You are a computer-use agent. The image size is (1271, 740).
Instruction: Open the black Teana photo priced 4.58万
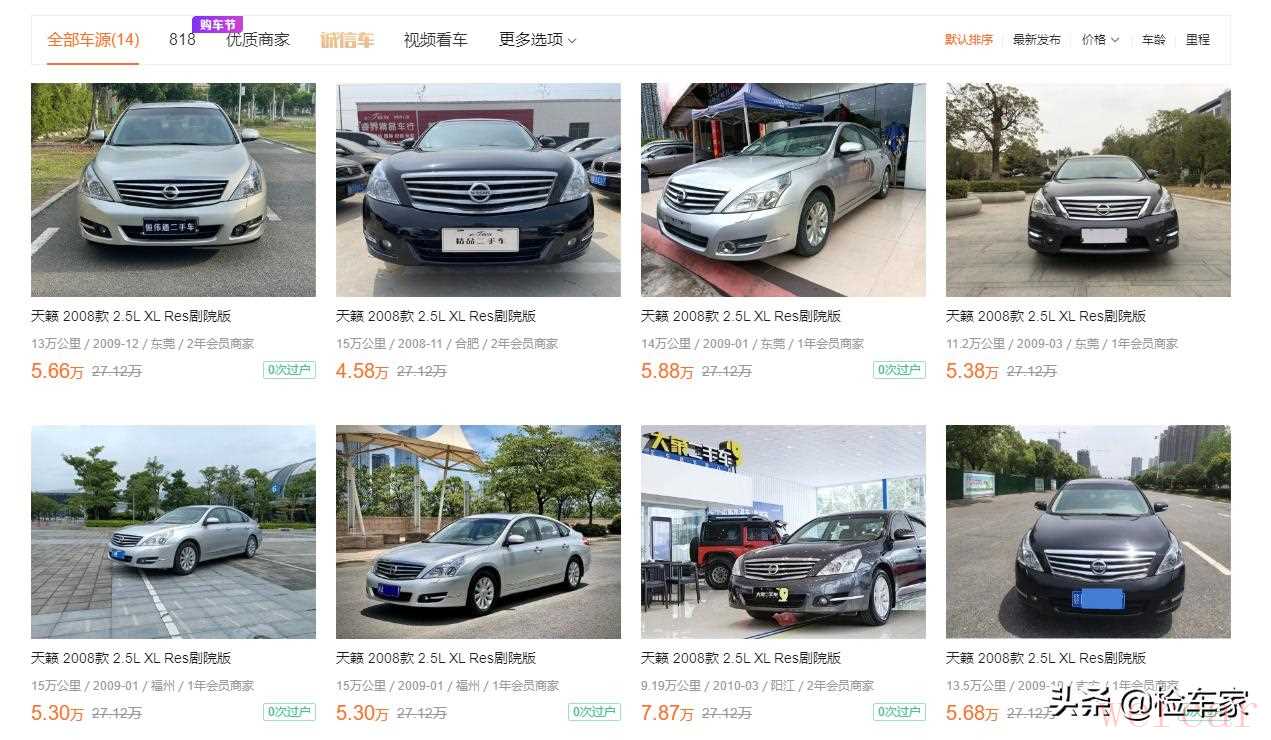pyautogui.click(x=478, y=190)
